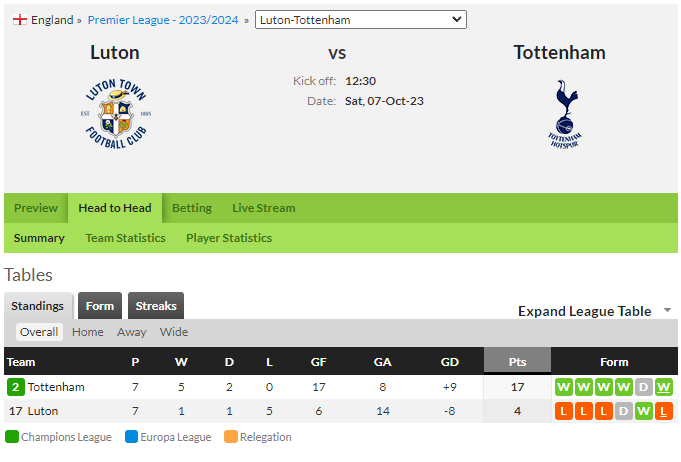
Task: Click the Streaks table button
Action: (x=156, y=306)
